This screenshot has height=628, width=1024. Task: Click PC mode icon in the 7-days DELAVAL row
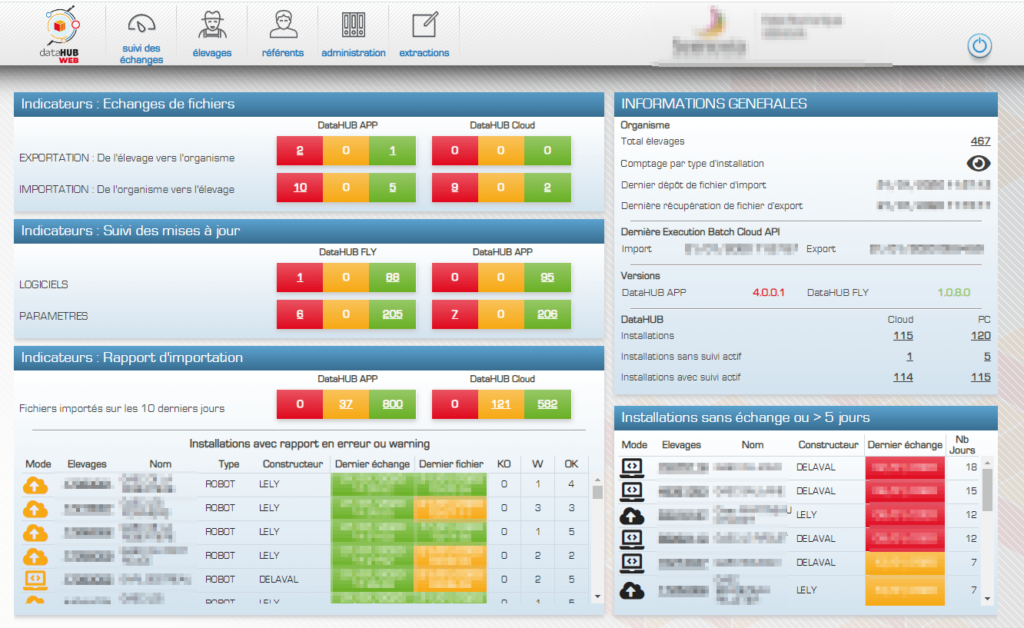coord(632,562)
